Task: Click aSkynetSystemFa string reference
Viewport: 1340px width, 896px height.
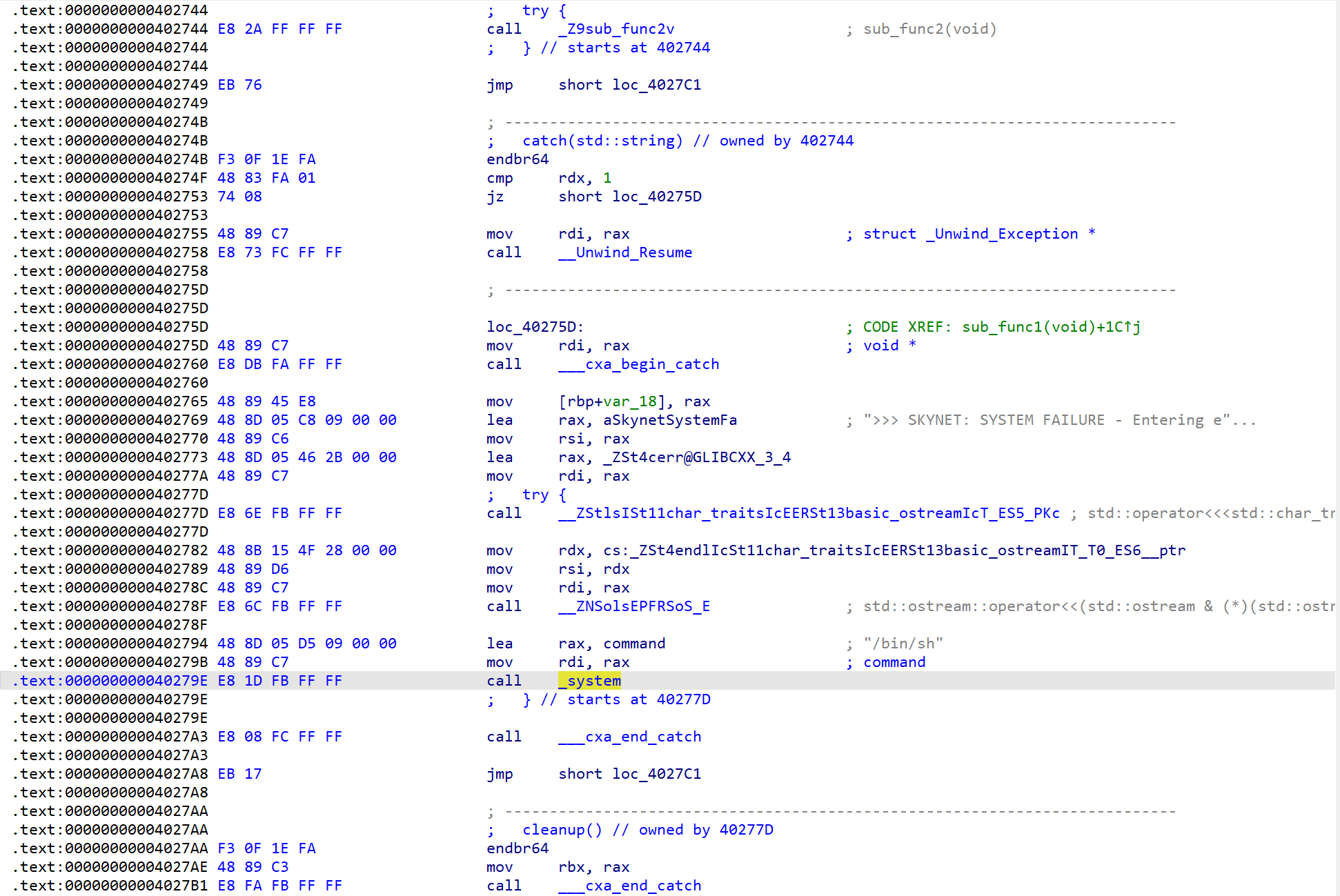Action: (x=670, y=420)
